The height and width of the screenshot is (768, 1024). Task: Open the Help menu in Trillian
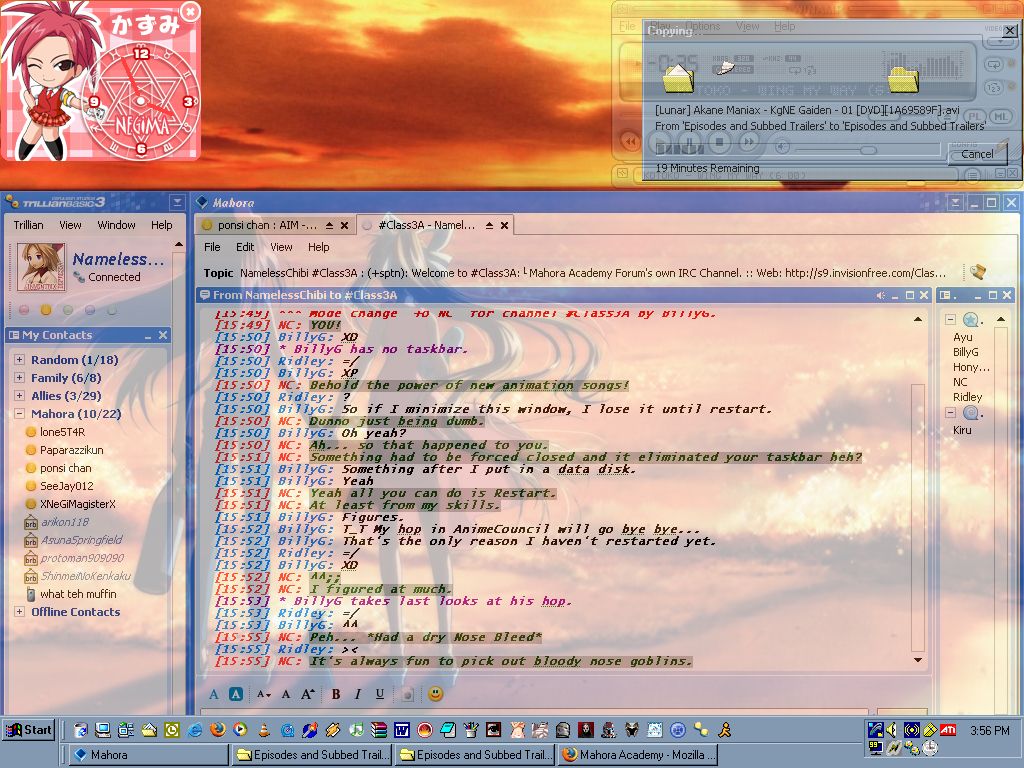tap(161, 225)
